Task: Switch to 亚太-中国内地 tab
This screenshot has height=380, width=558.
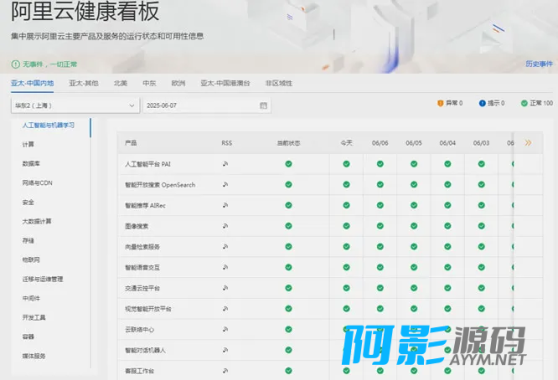Action: point(32,83)
